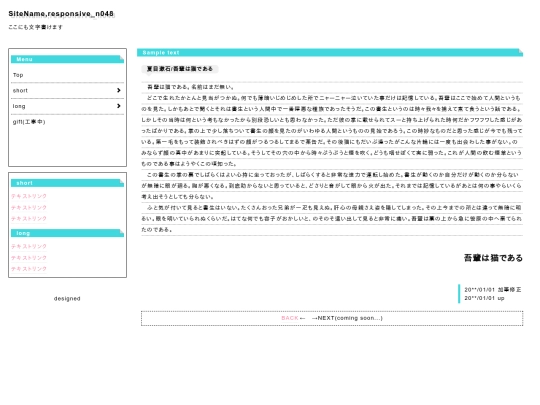This screenshot has width=540, height=405.
Task: Click the Menu heading in the sidebar
Action: click(67, 59)
